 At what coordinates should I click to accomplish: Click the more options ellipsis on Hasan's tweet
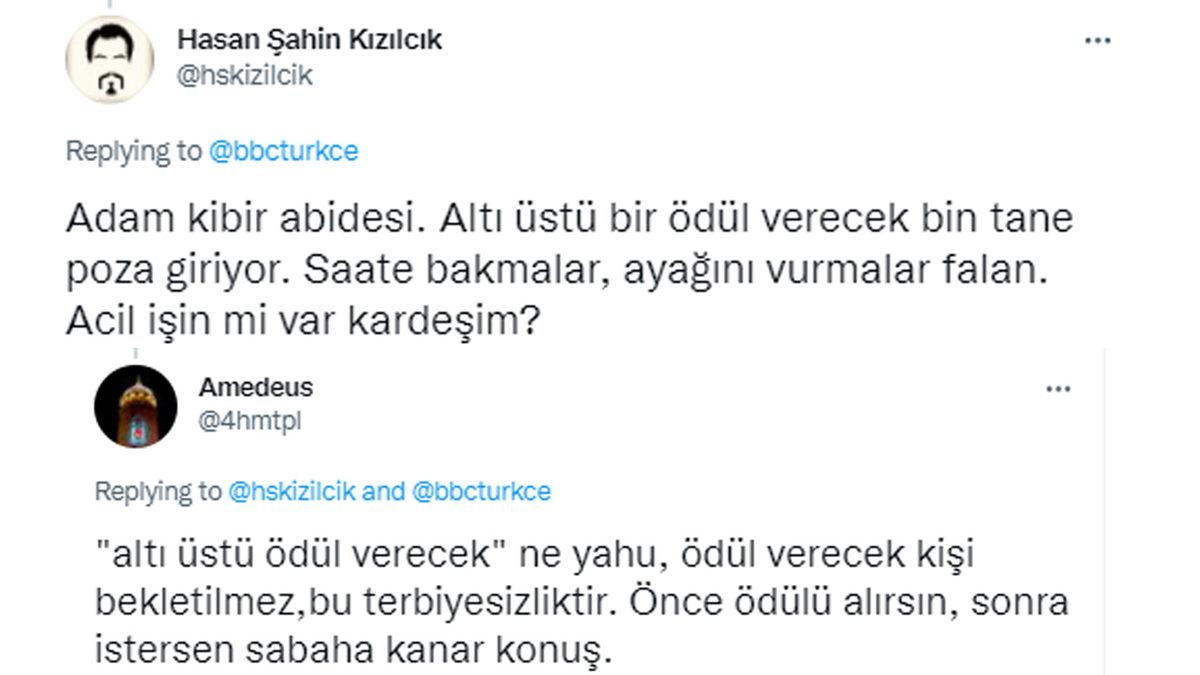1098,40
